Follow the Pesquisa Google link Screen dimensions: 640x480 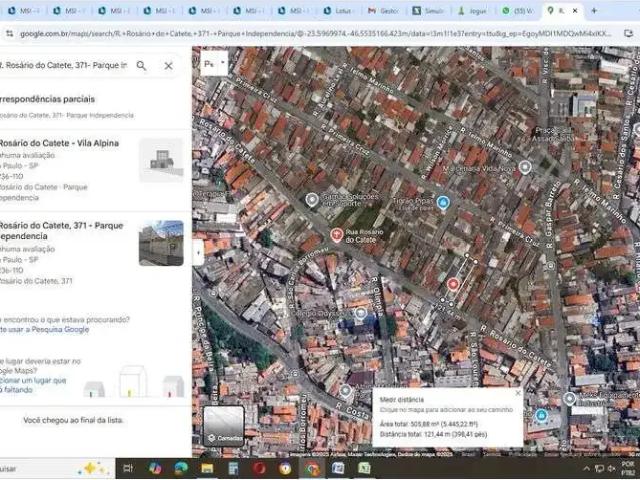[x=60, y=329]
